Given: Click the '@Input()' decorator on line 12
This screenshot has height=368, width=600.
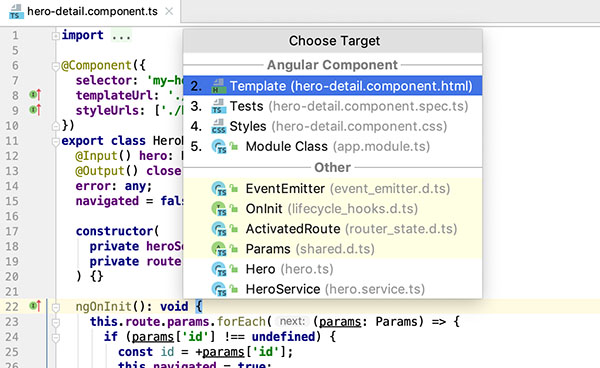Looking at the screenshot, I should (x=103, y=156).
